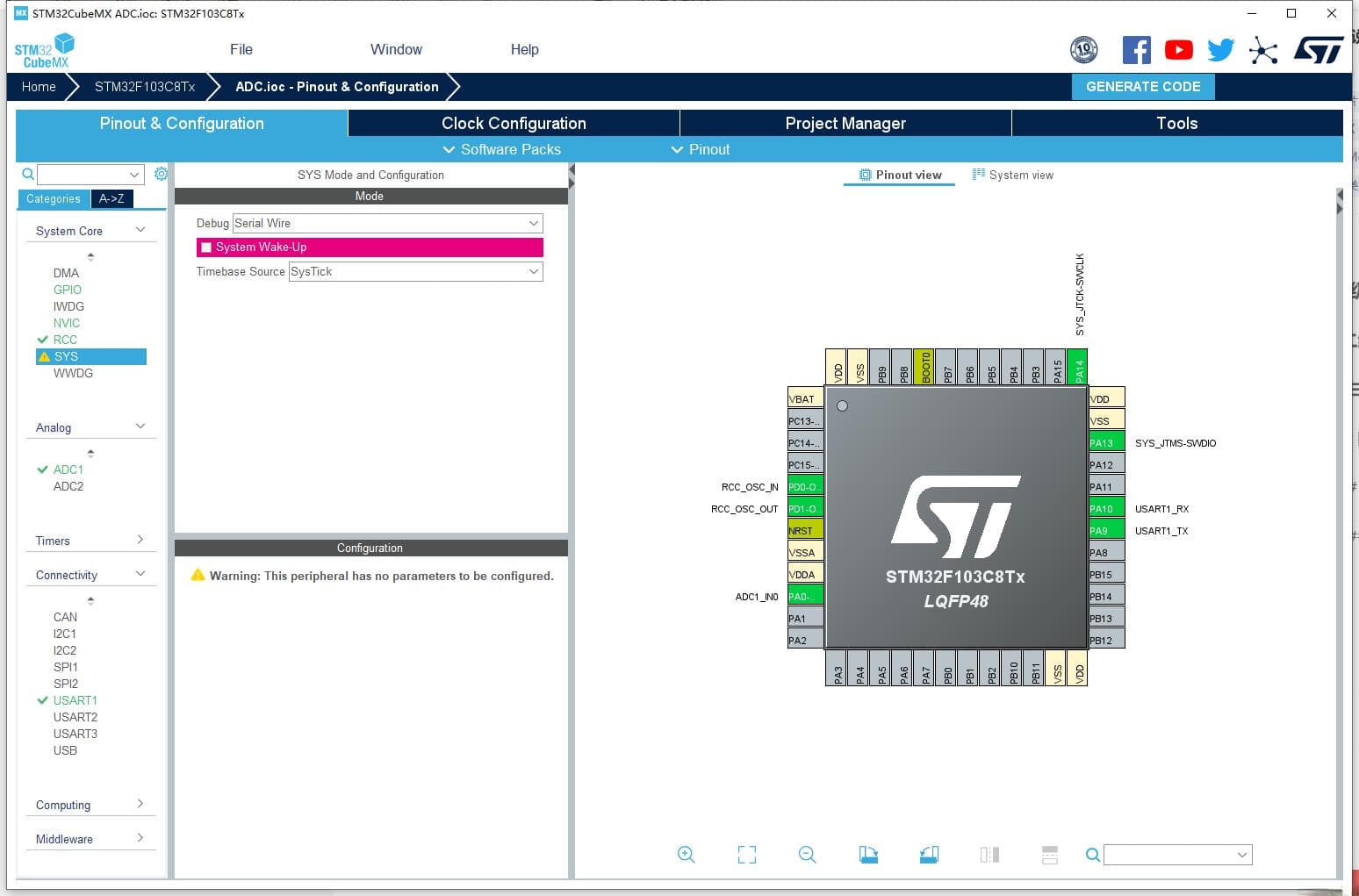Screen dimensions: 1359x896
Task: Open the Software Packs dropdown menu
Action: coord(501,149)
